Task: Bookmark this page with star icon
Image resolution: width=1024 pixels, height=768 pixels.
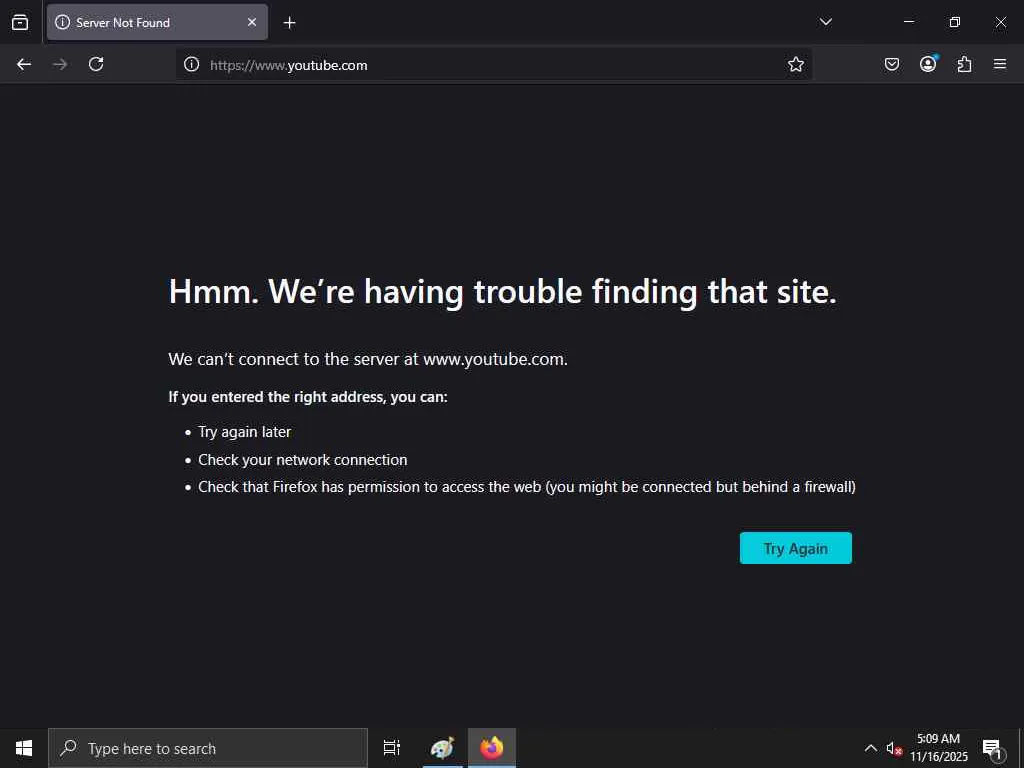Action: pos(795,64)
